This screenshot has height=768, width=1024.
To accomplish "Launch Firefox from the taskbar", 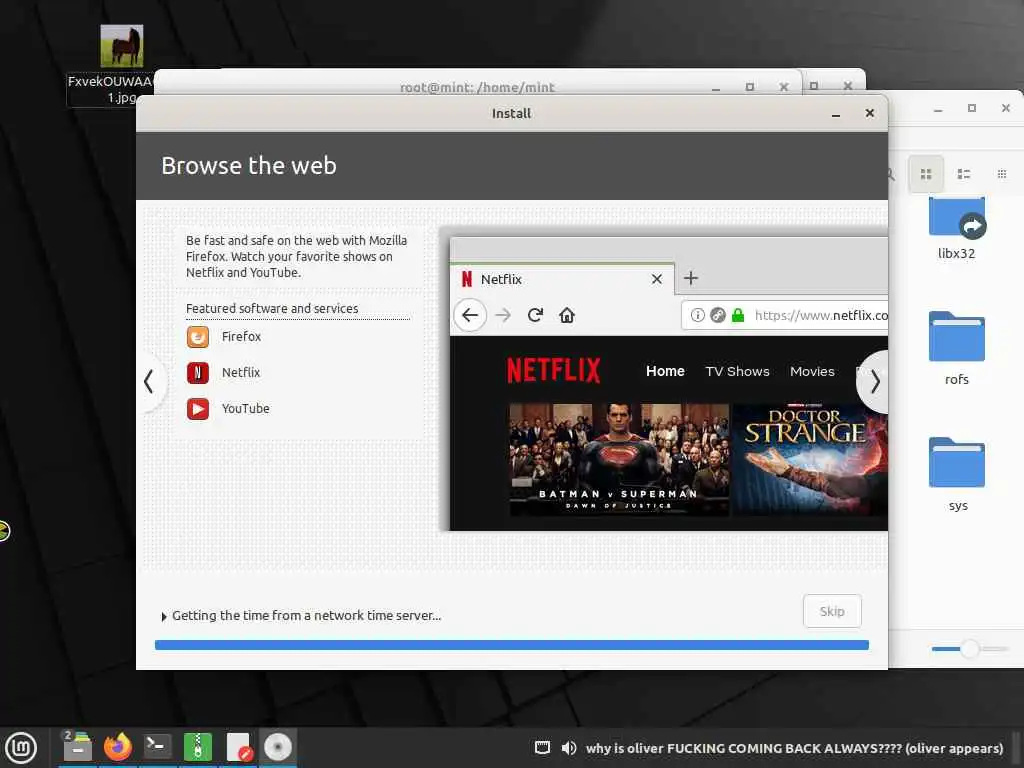I will pyautogui.click(x=118, y=746).
